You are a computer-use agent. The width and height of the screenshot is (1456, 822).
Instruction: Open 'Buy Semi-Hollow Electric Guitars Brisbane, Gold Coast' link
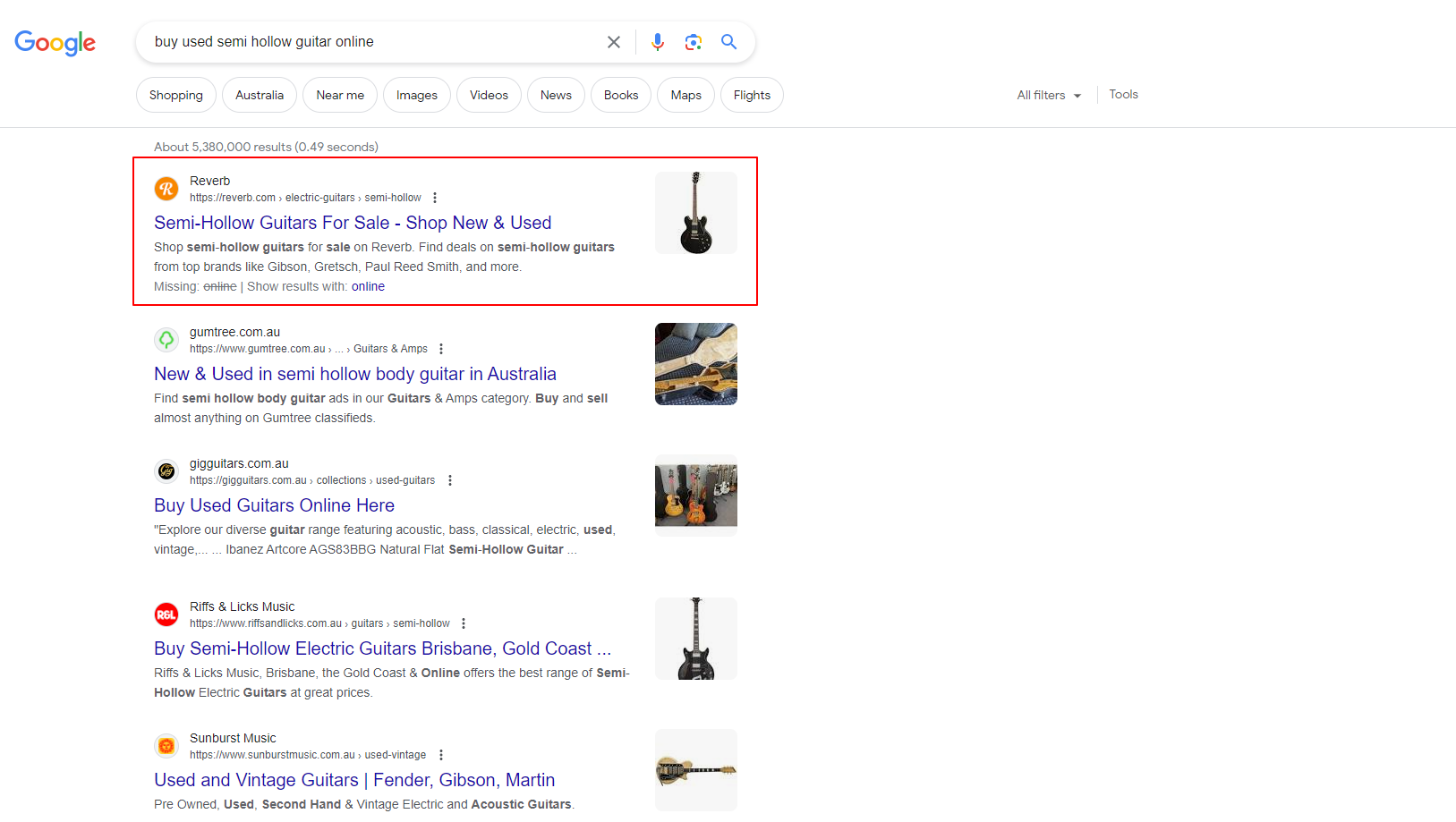(x=382, y=648)
